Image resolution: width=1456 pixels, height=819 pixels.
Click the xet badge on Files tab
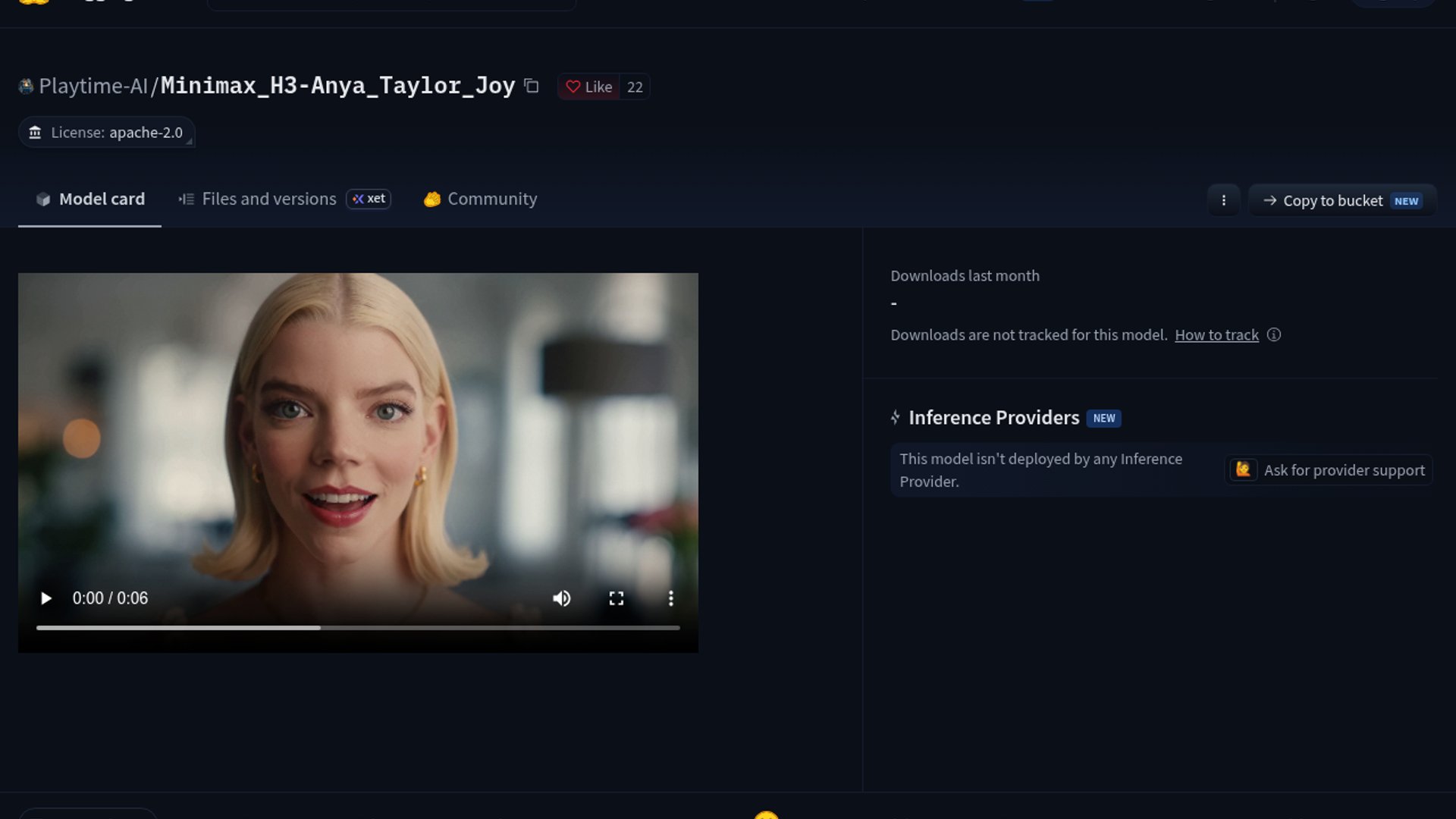pyautogui.click(x=369, y=199)
